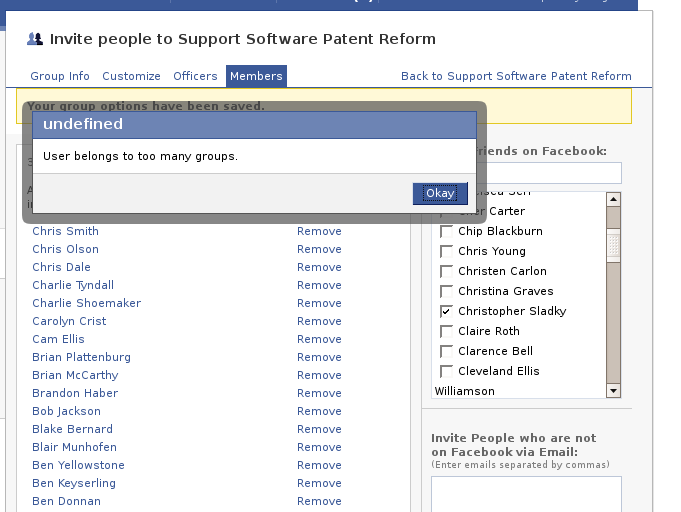Click the Chip Blackburn name label
The image size is (681, 512).
coord(500,231)
